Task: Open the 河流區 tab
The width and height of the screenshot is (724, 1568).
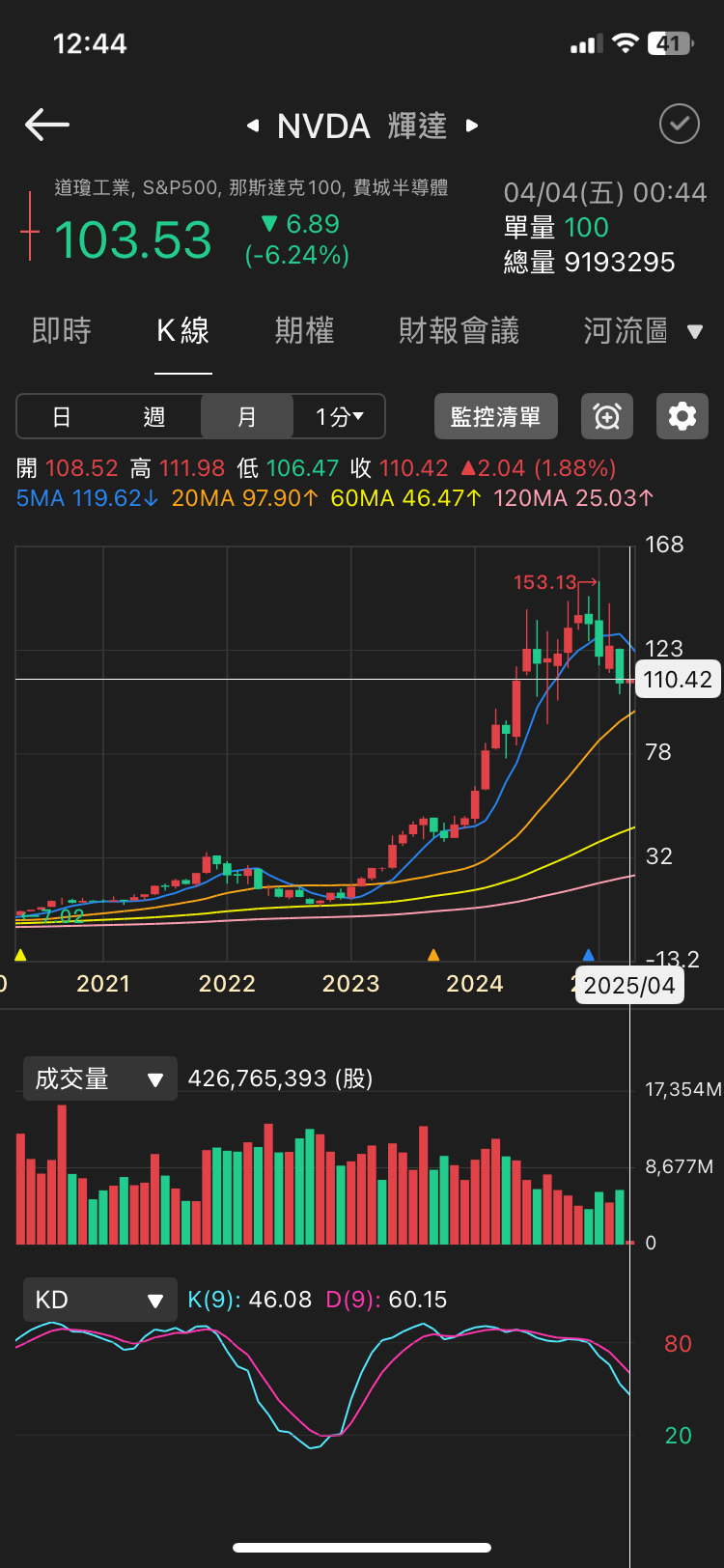Action: [x=626, y=331]
